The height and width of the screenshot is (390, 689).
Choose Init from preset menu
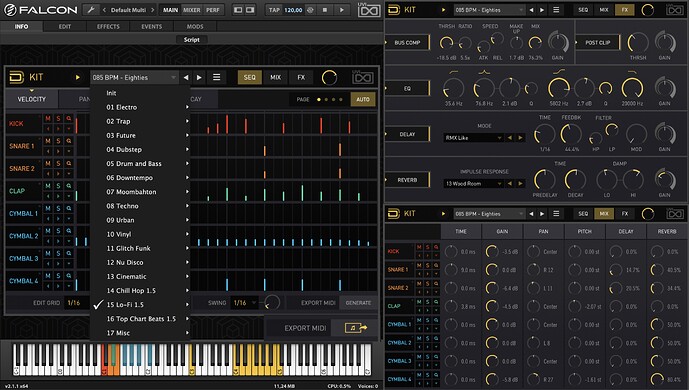tap(141, 93)
